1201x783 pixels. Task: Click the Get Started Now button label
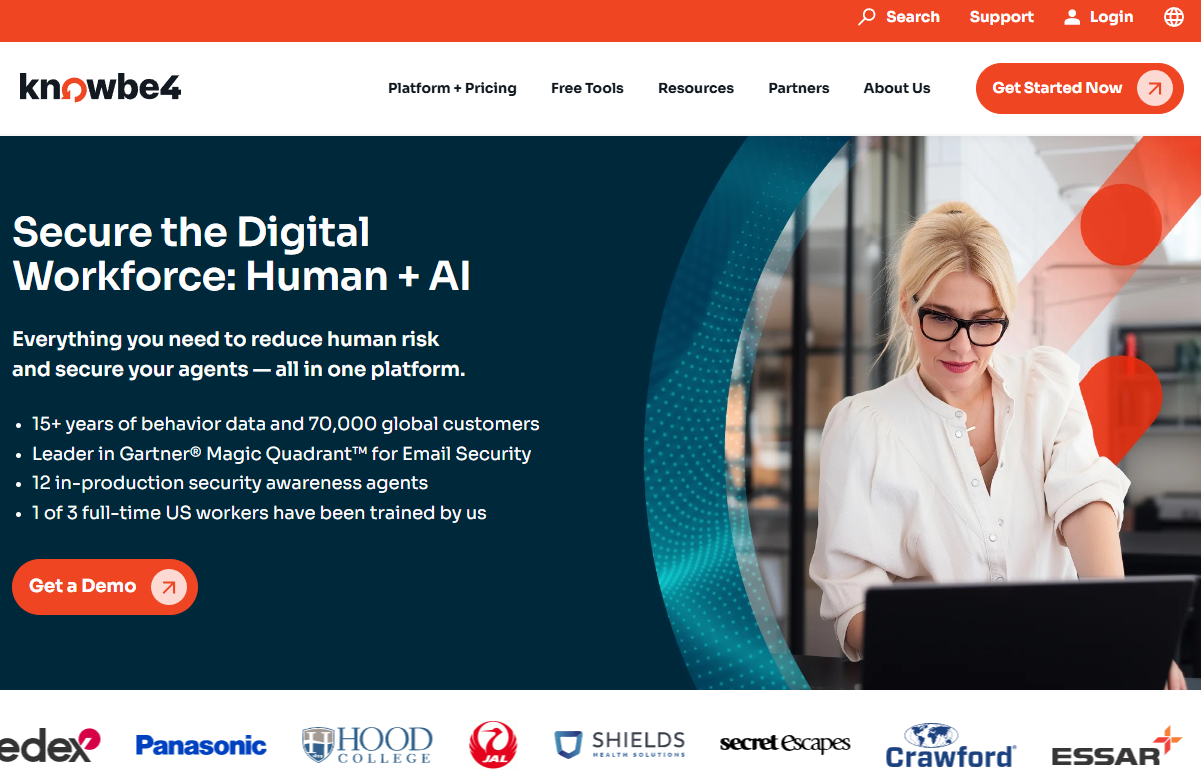[x=1057, y=88]
